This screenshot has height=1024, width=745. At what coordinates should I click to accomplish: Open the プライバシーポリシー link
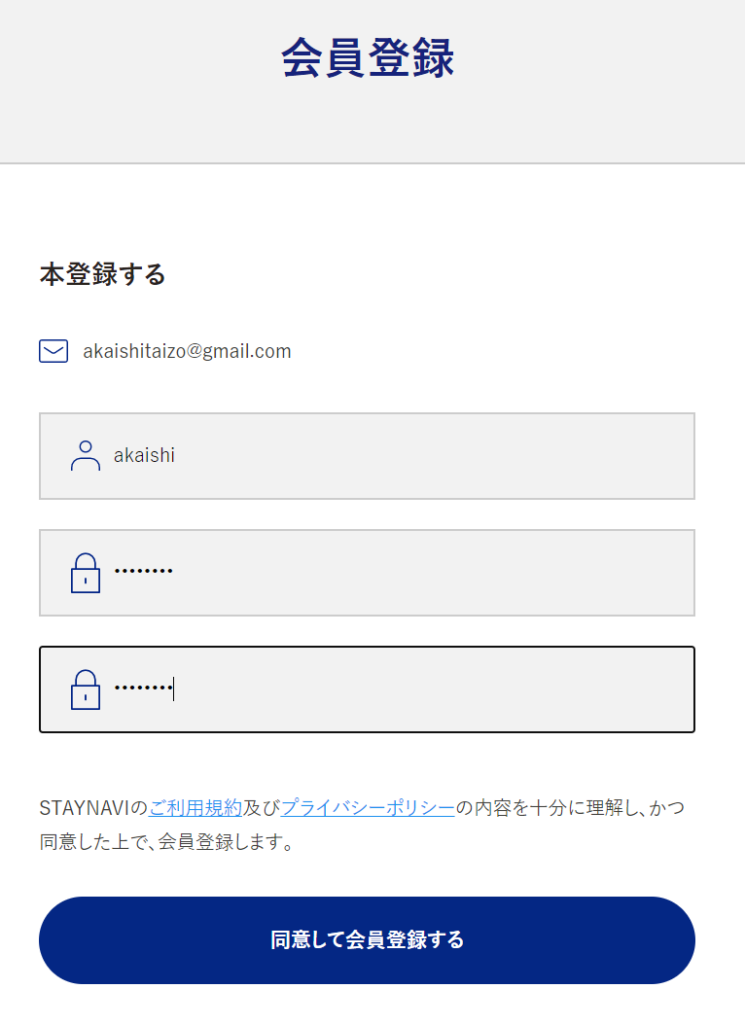(x=367, y=808)
